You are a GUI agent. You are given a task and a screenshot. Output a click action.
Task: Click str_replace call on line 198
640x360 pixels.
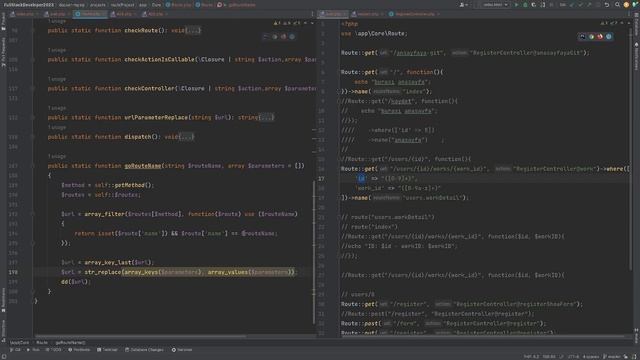pos(103,272)
